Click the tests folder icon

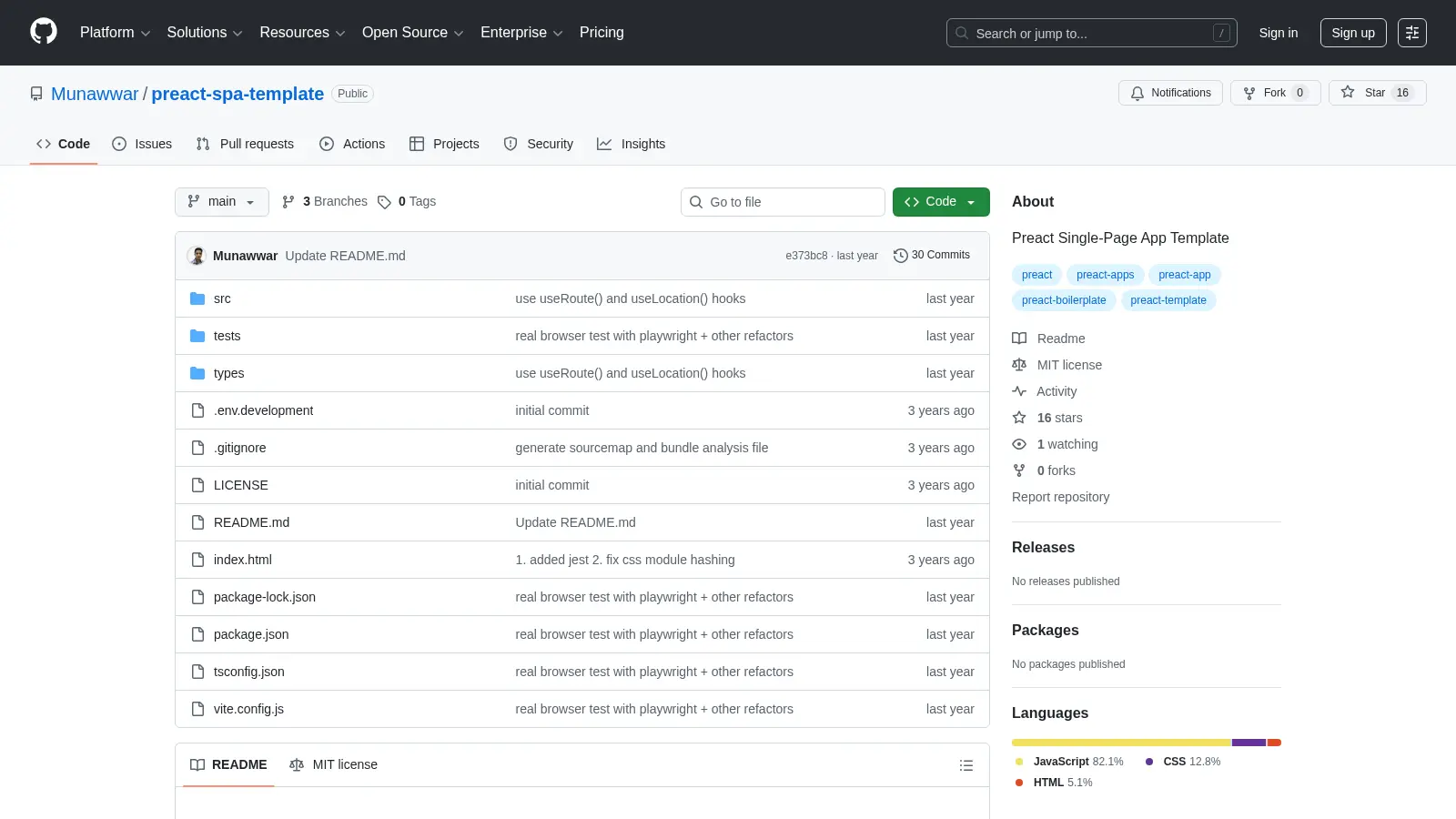(x=197, y=336)
